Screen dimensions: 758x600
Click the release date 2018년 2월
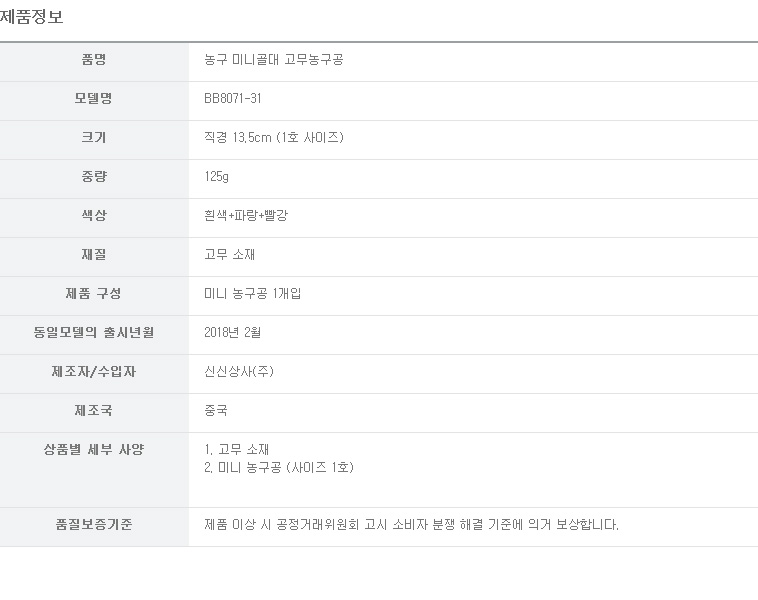[x=233, y=333]
